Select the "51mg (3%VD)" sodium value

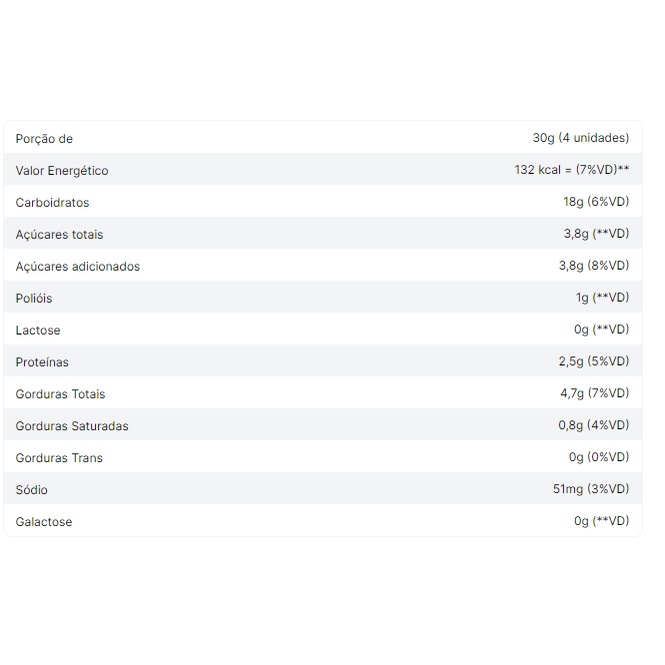pos(590,490)
